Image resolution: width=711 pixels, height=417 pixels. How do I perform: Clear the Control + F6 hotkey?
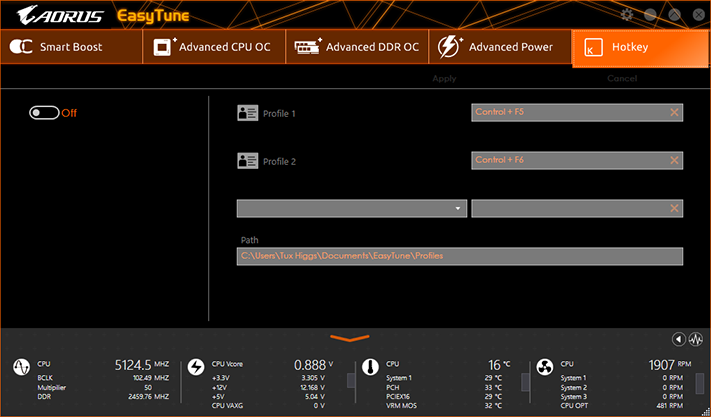[x=674, y=160]
